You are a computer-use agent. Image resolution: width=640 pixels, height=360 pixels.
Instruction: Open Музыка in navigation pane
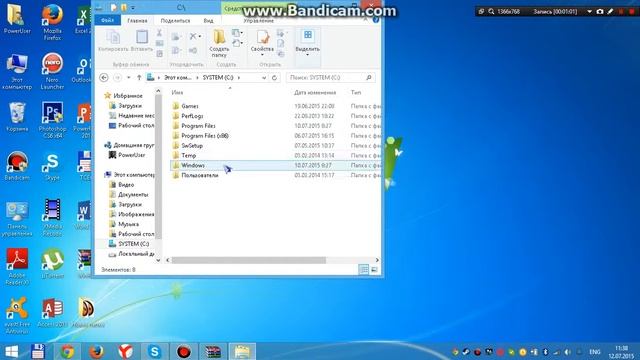[128, 224]
